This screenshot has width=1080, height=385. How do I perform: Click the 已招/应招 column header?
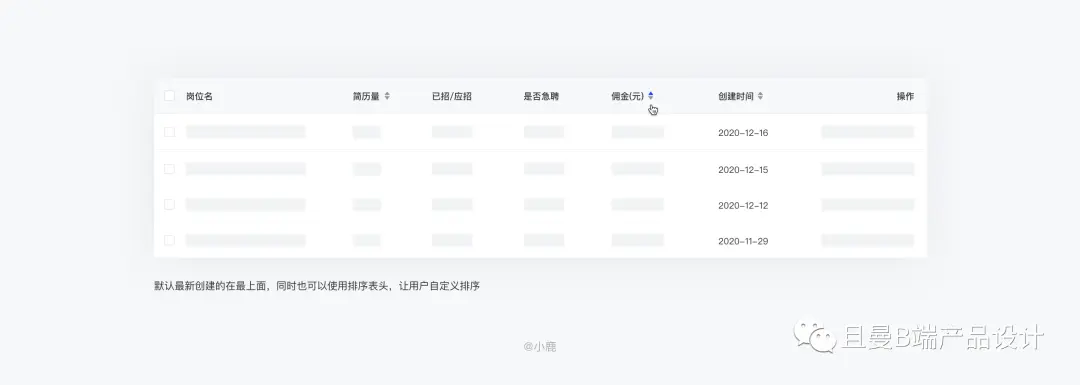(x=452, y=96)
